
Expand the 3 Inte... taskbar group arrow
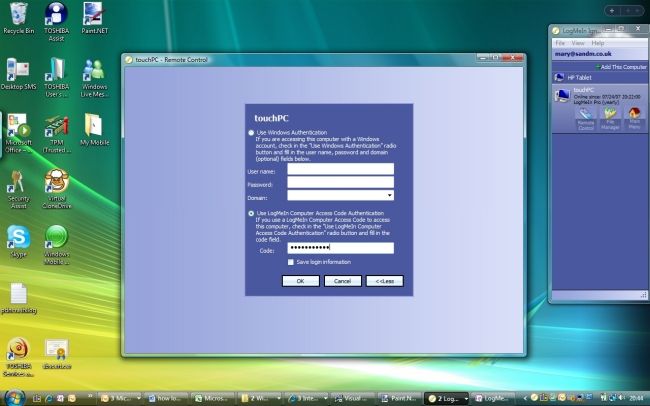325,398
